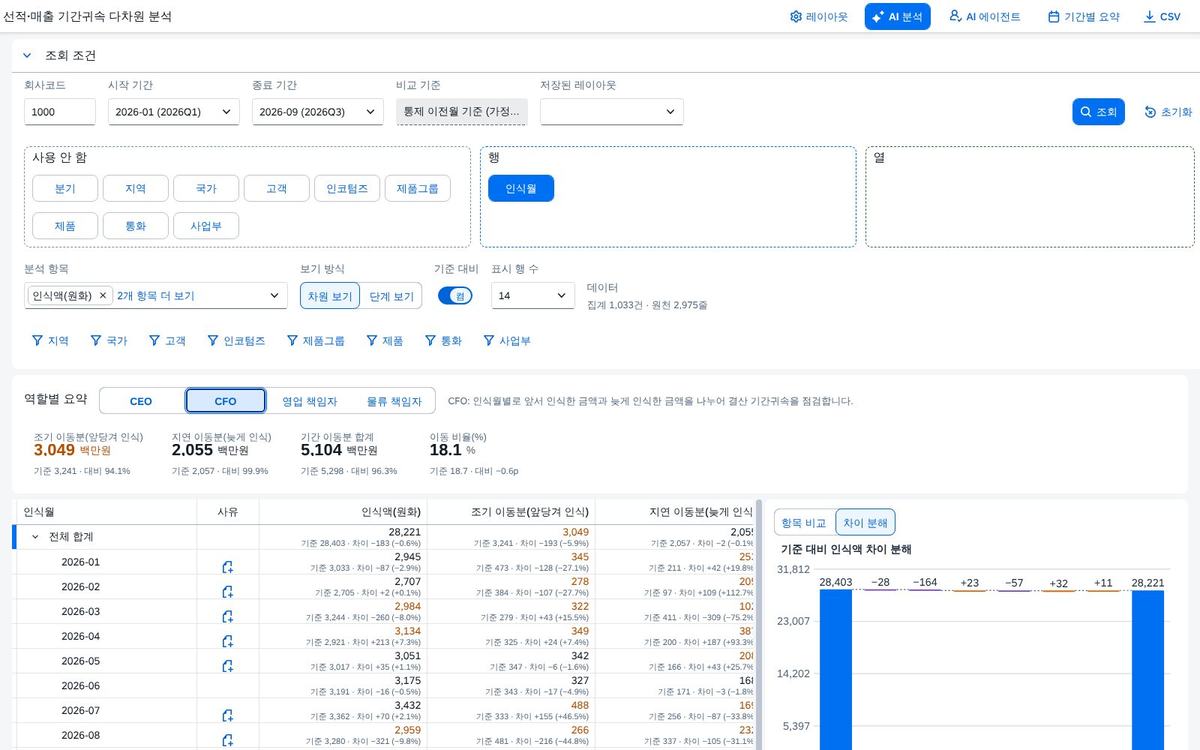1200x750 pixels.
Task: Toggle the 기준 대비 switch
Action: (x=456, y=296)
